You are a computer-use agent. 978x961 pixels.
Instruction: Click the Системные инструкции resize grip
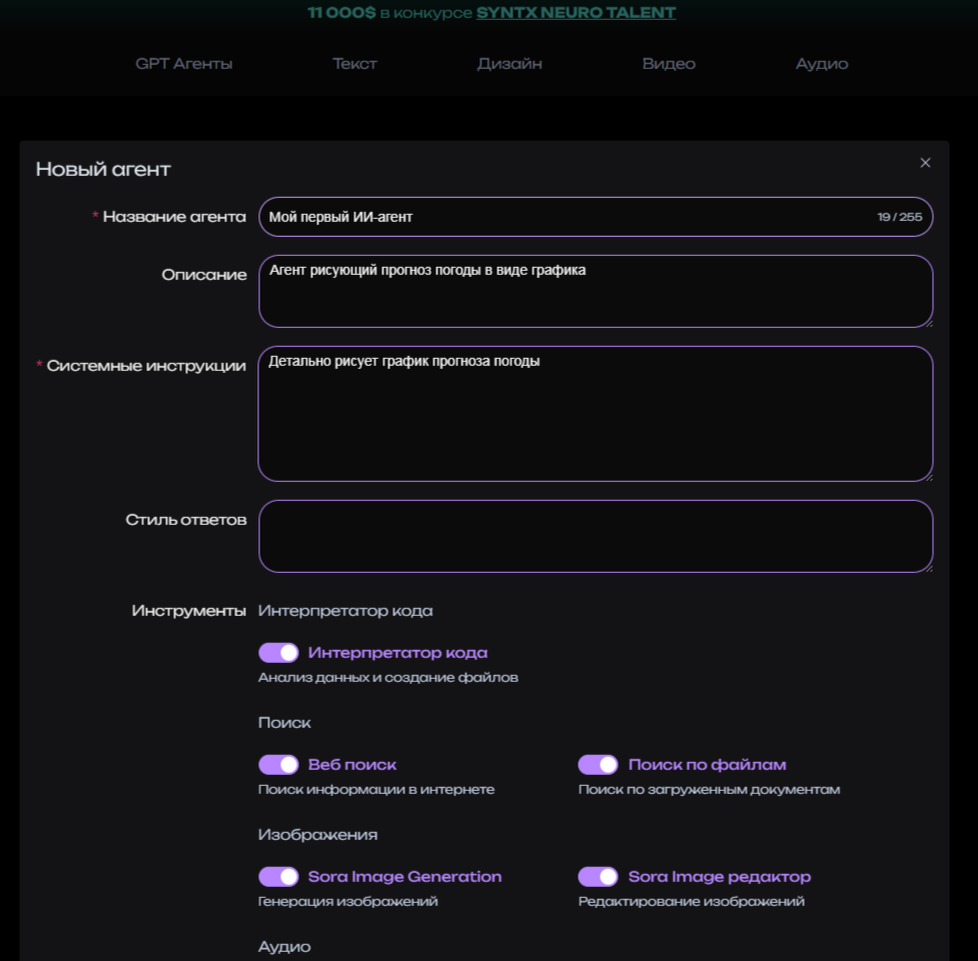(x=928, y=476)
